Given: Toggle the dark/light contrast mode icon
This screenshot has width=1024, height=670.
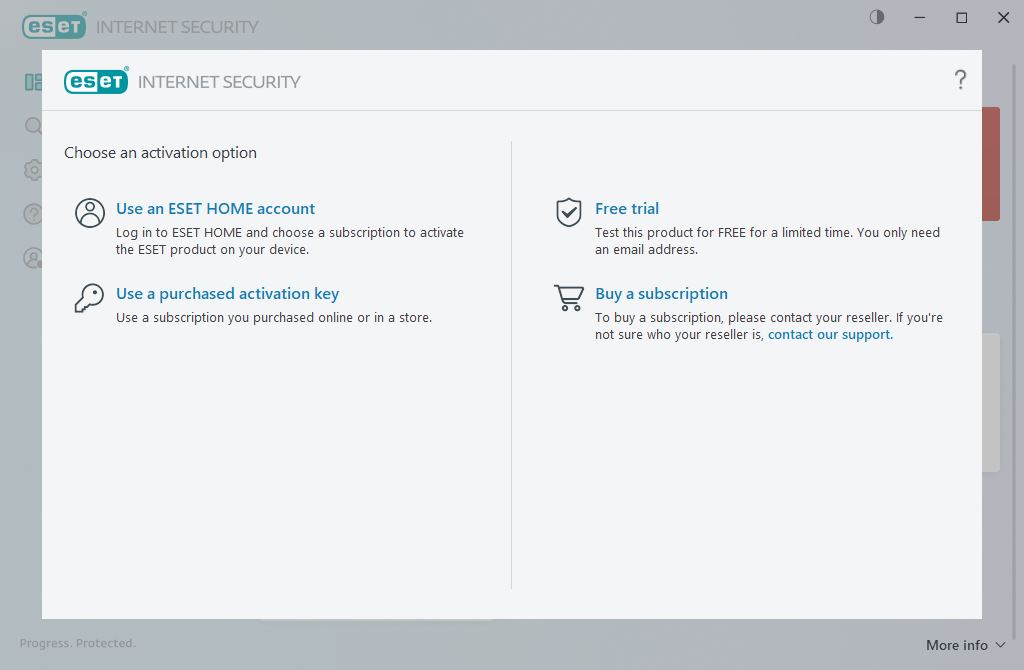Looking at the screenshot, I should (877, 17).
